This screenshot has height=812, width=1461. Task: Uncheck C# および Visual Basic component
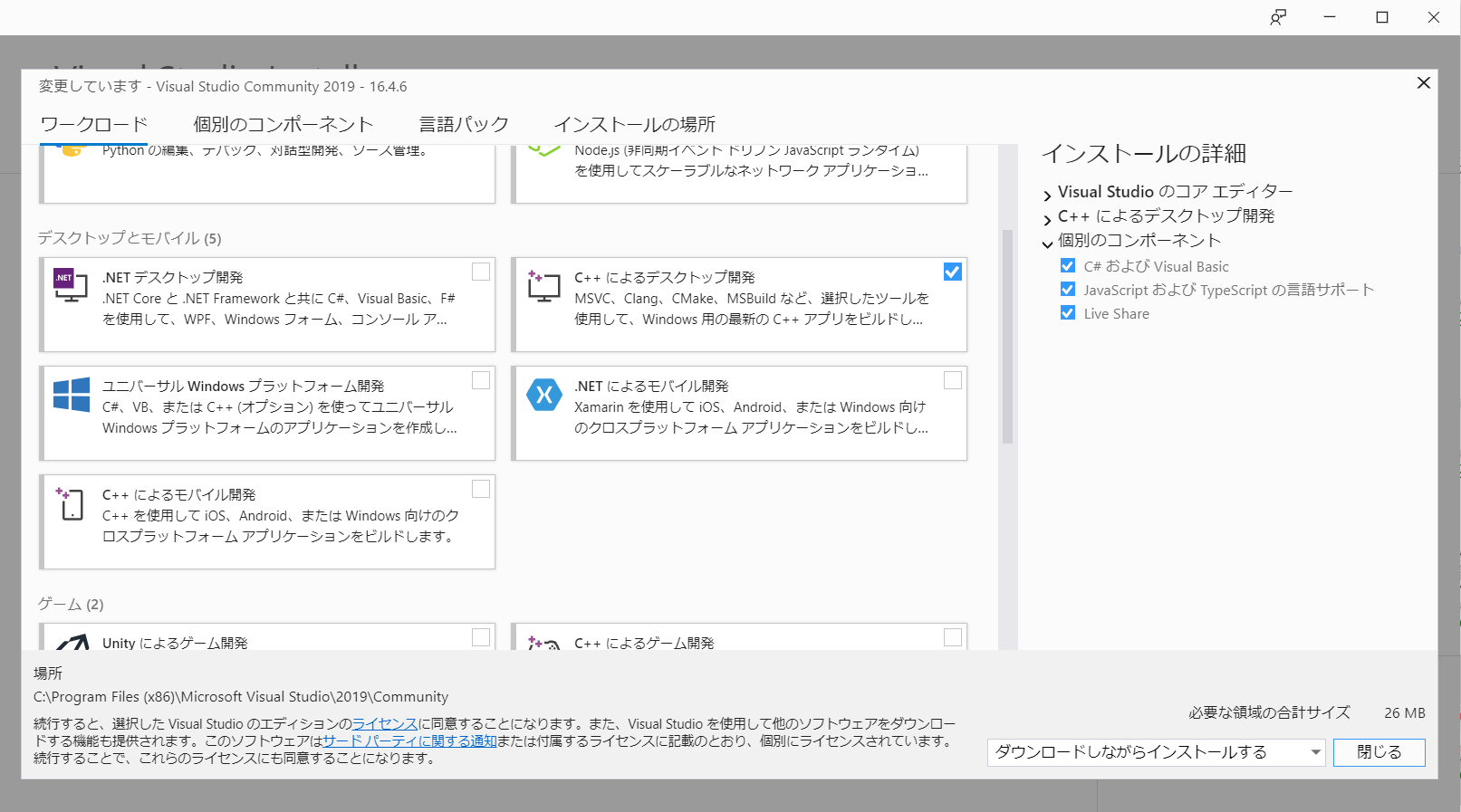(x=1068, y=266)
